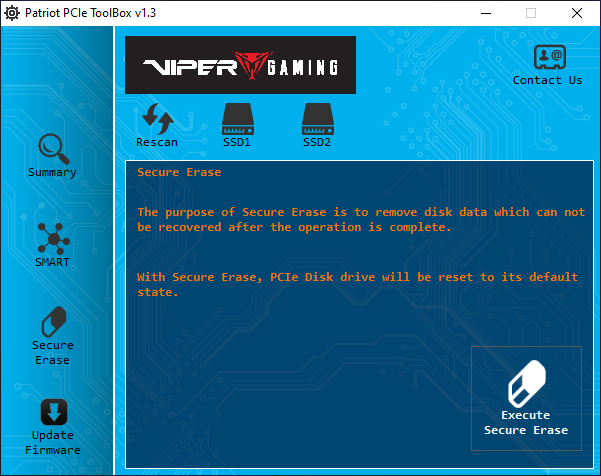Click the Rescan text label
This screenshot has height=476, width=601.
pos(157,142)
